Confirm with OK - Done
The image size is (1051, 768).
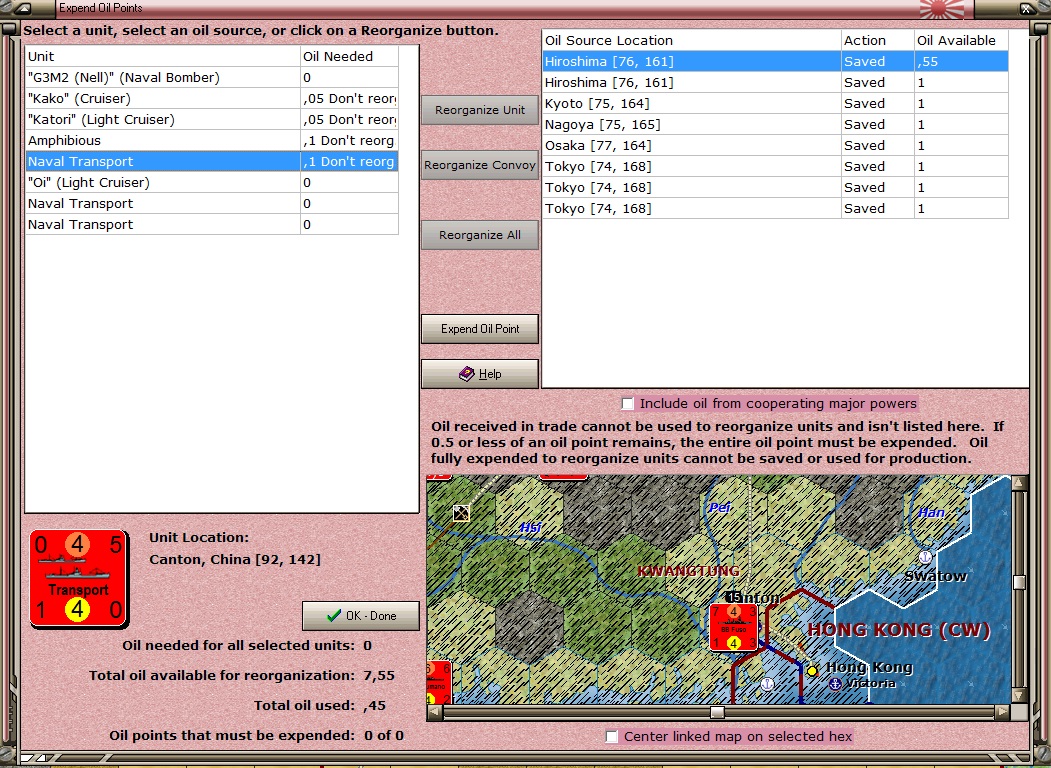[x=361, y=616]
